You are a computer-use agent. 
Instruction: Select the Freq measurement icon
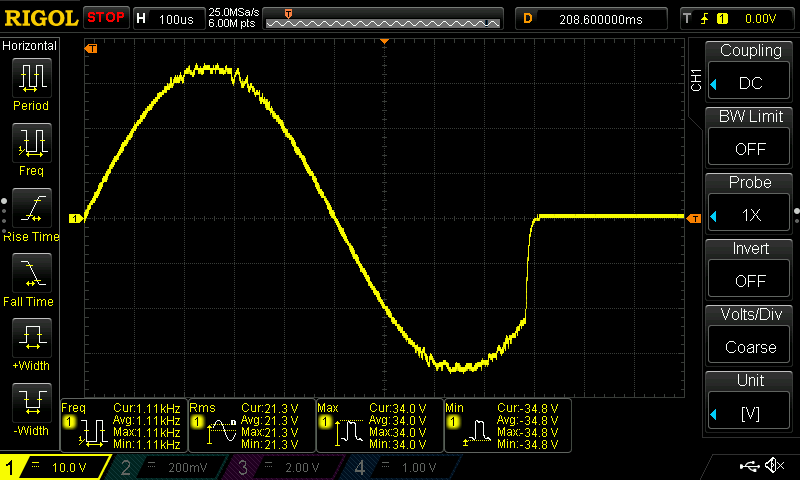[x=31, y=148]
